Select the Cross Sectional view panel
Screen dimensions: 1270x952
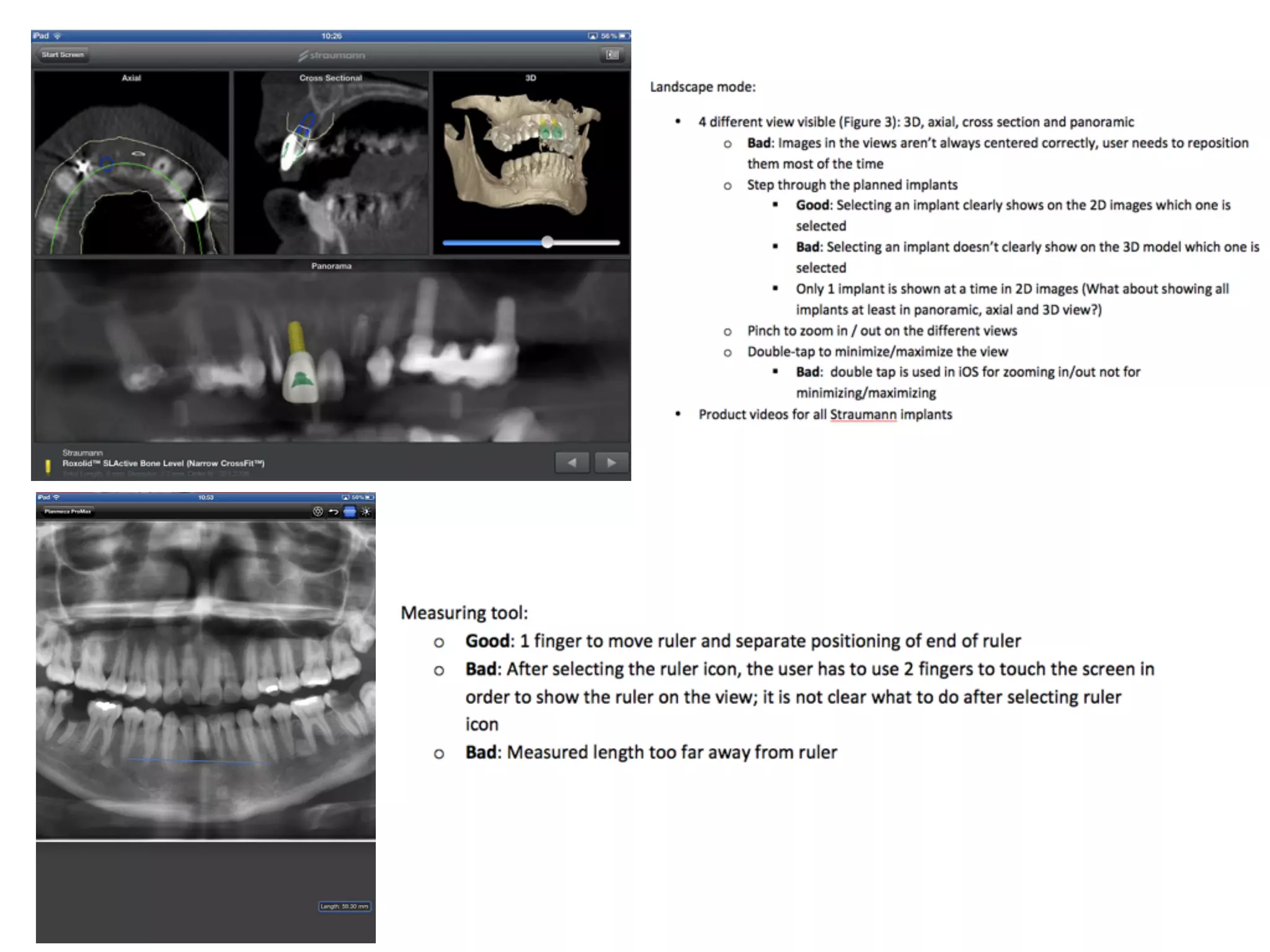click(331, 162)
